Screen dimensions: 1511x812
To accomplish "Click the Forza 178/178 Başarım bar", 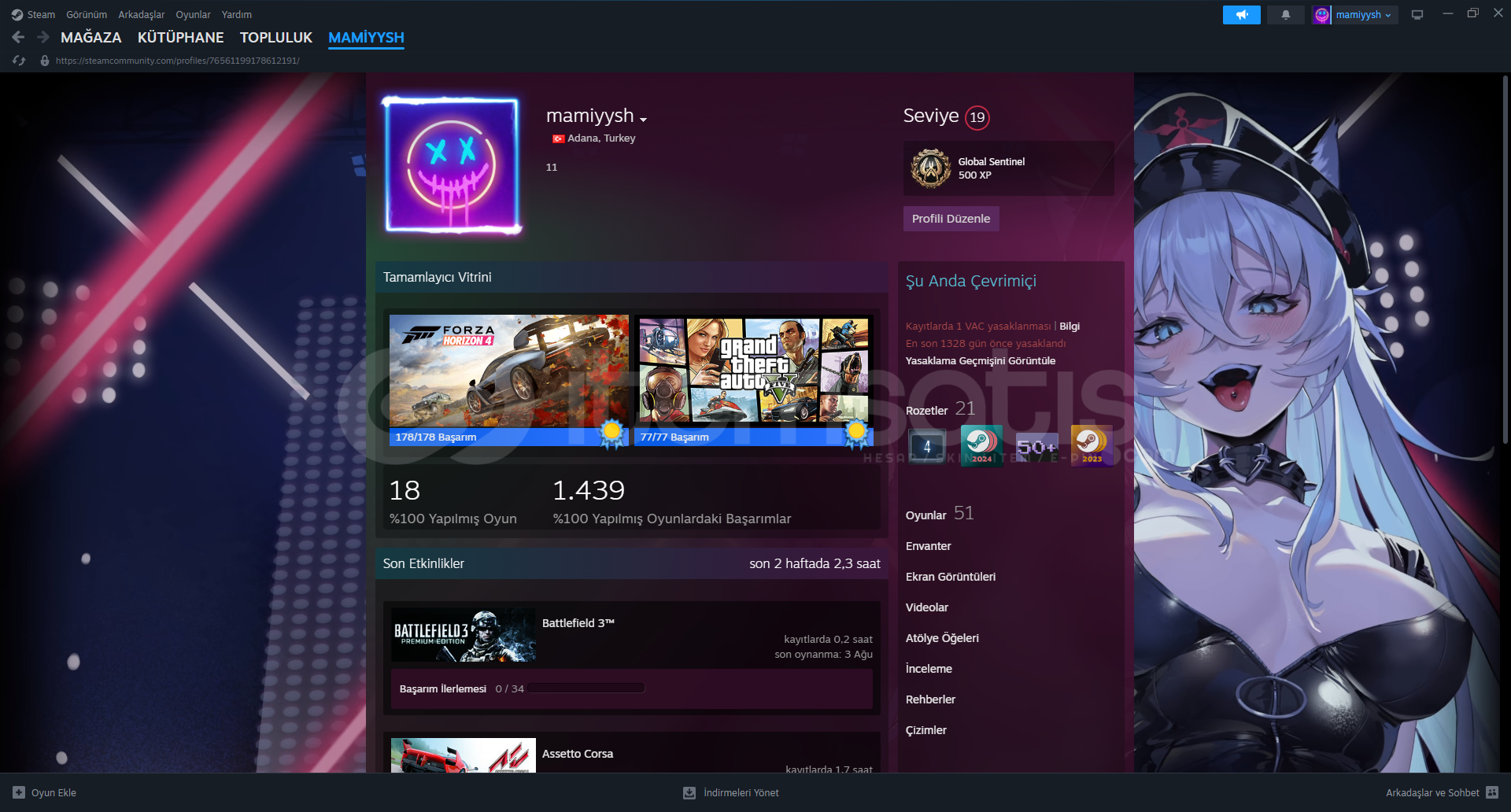I will [509, 437].
